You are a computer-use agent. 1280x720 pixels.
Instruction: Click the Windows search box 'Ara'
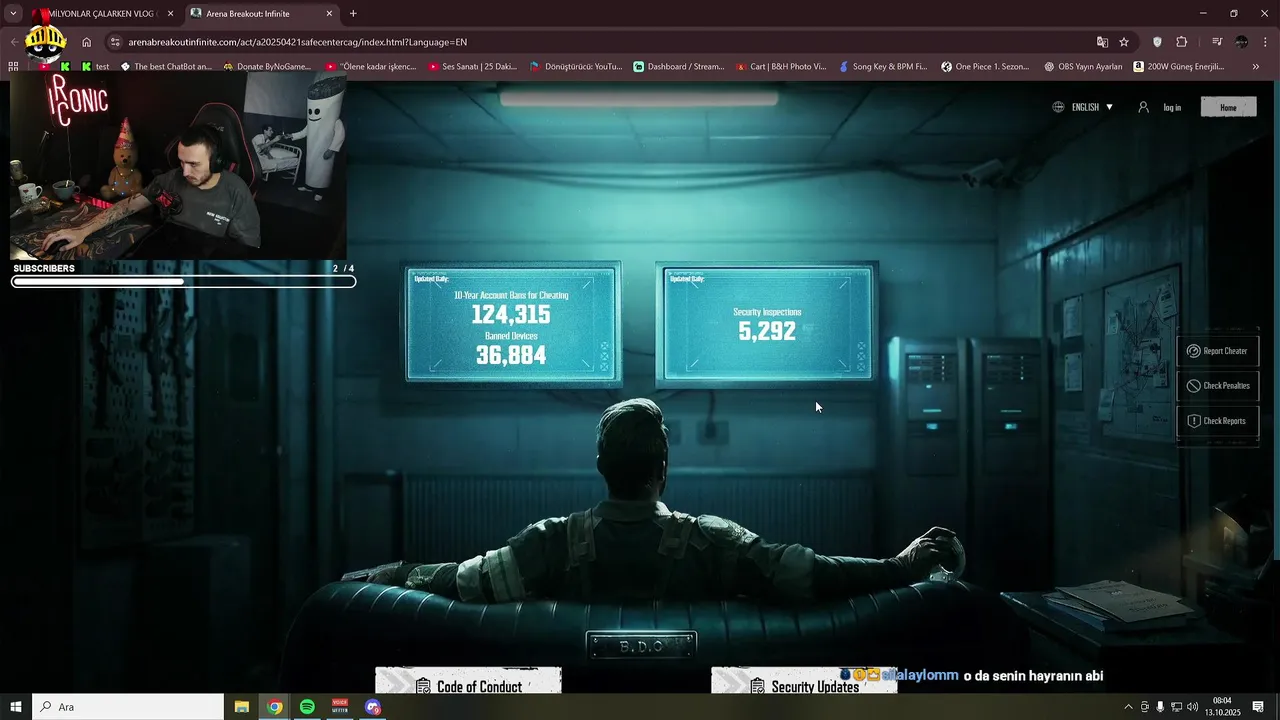128,707
